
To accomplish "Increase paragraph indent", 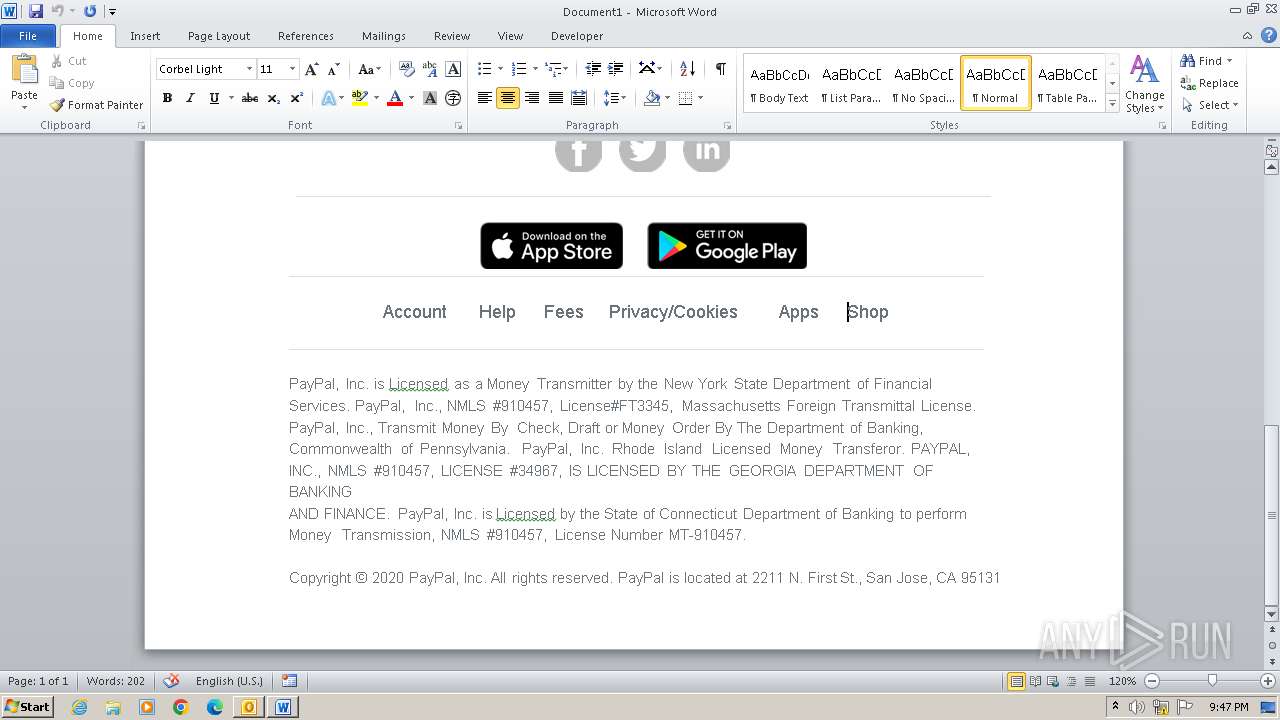I will click(616, 69).
